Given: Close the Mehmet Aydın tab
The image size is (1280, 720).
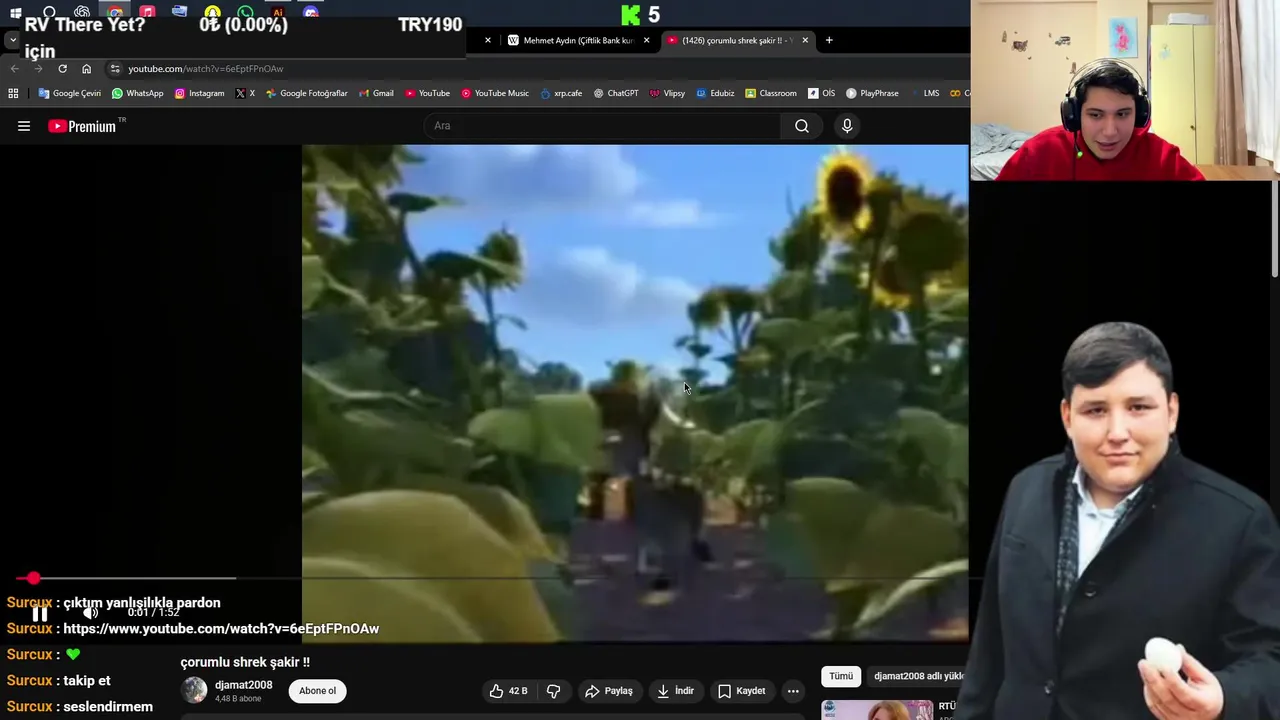Looking at the screenshot, I should 646,40.
